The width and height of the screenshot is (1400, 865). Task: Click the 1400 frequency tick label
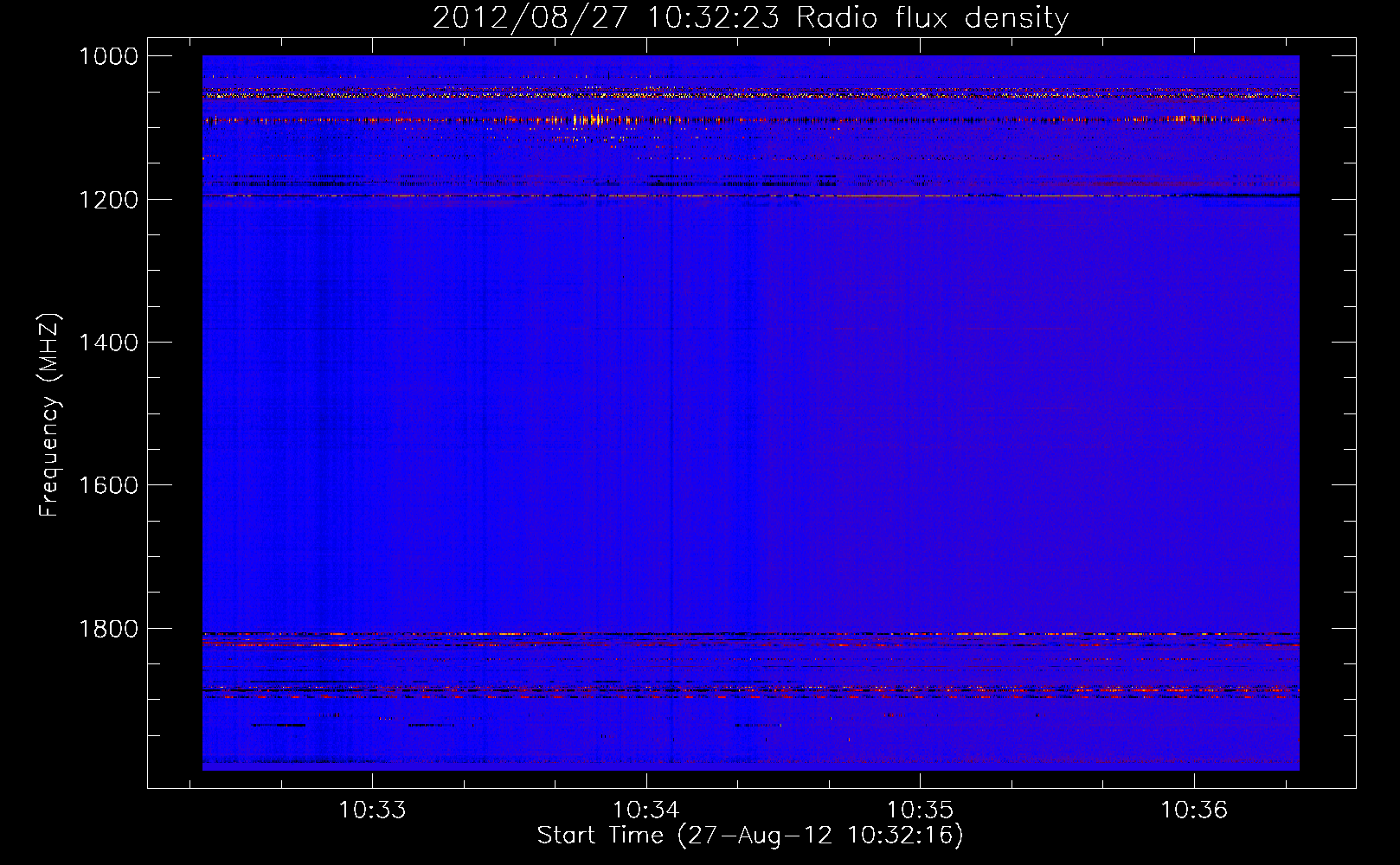108,343
